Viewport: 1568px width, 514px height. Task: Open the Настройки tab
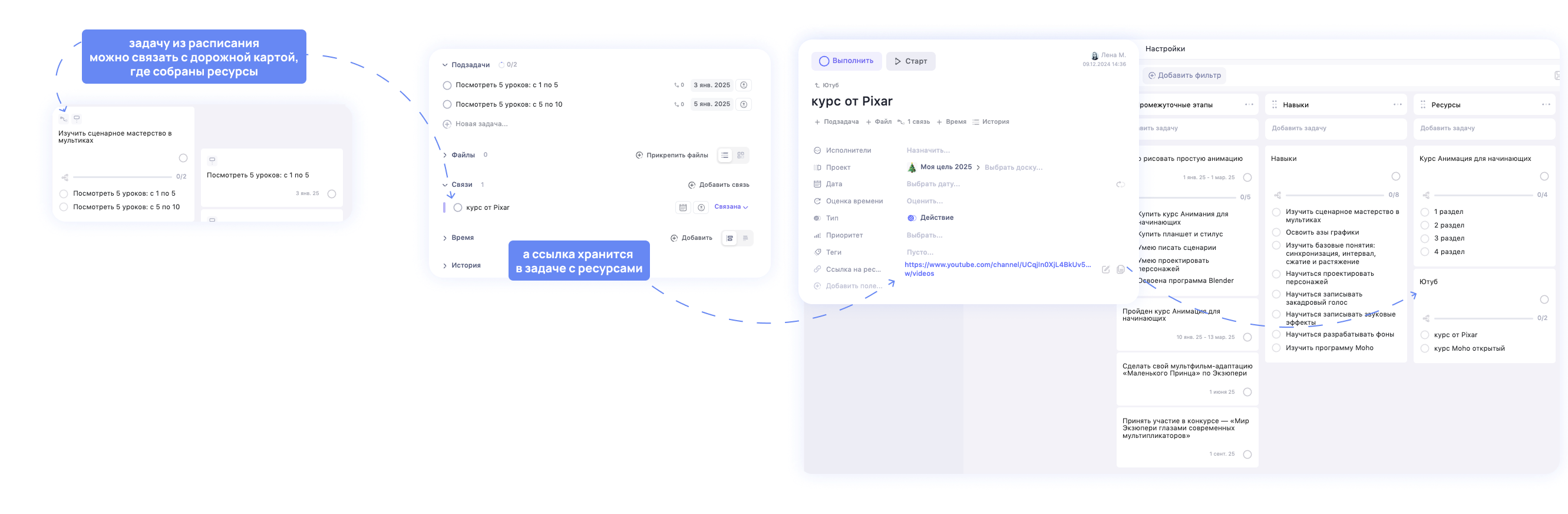click(x=1164, y=49)
